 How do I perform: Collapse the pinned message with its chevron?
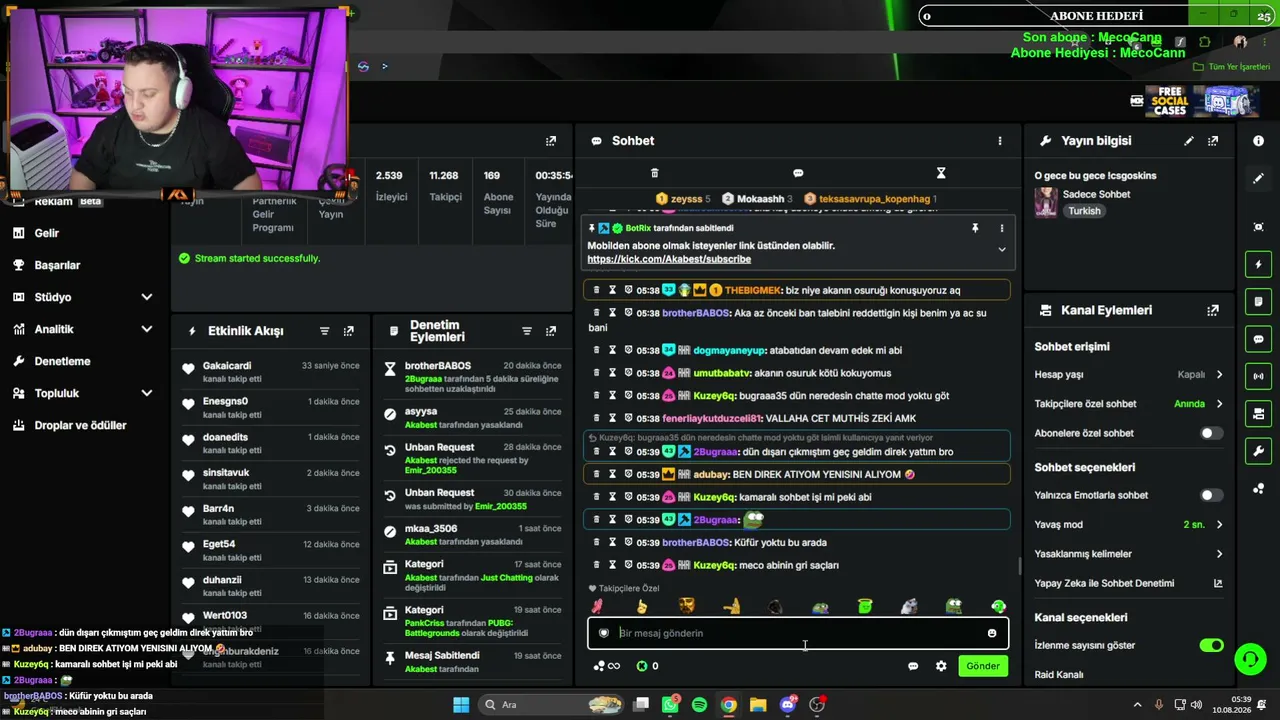[x=1001, y=250]
